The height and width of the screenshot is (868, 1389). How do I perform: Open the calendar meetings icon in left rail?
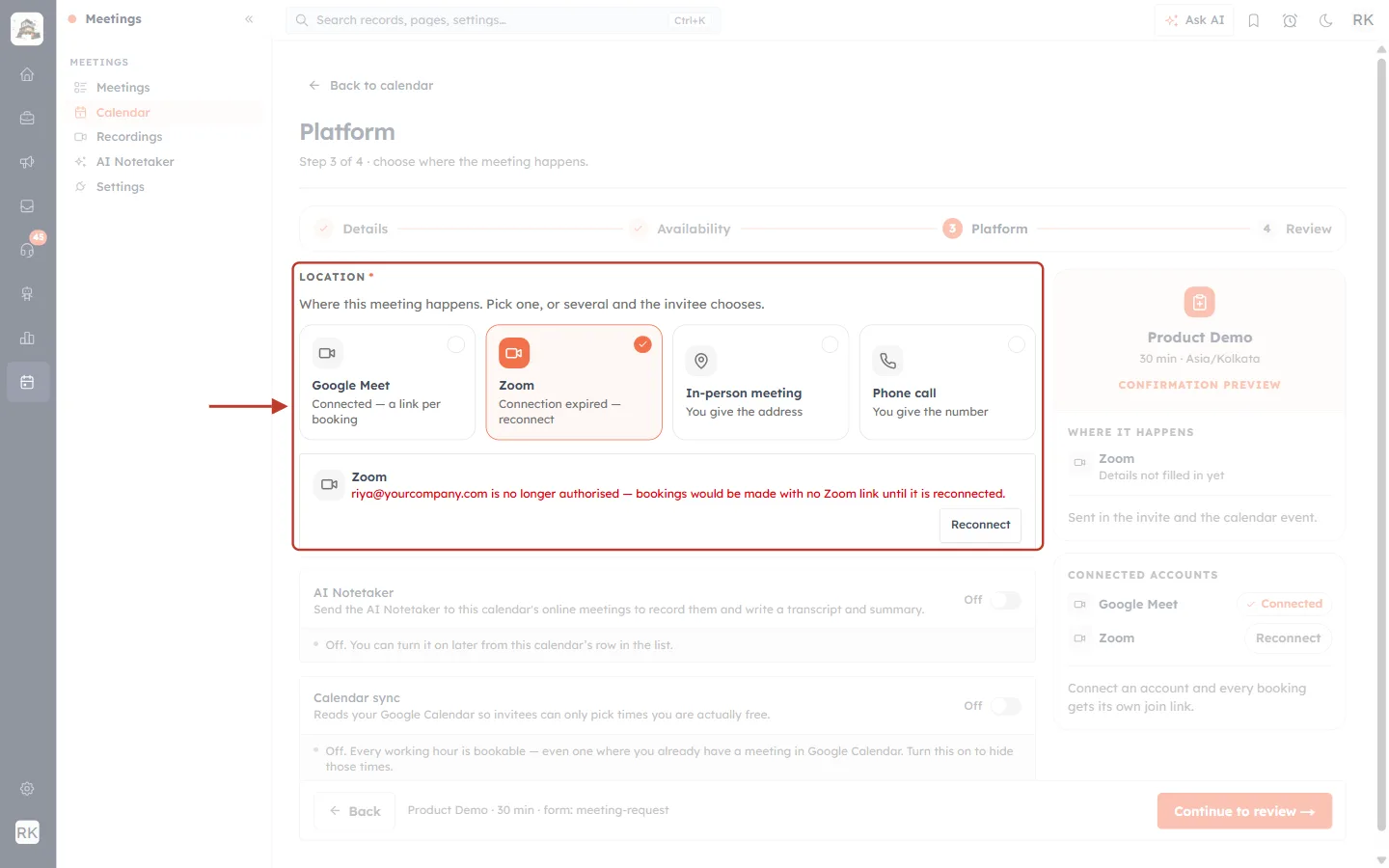click(27, 382)
